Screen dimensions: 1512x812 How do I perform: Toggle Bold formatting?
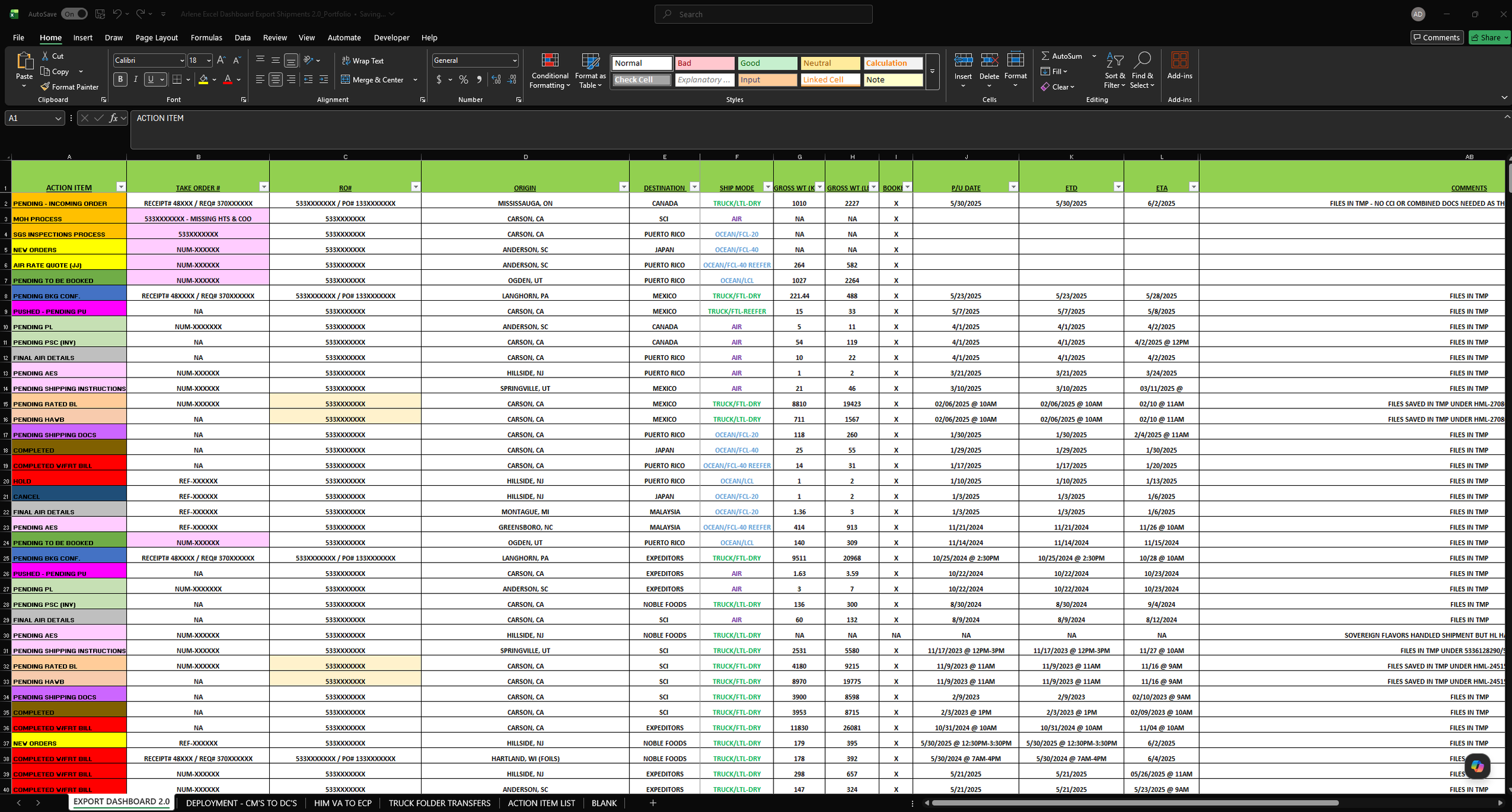(x=120, y=79)
